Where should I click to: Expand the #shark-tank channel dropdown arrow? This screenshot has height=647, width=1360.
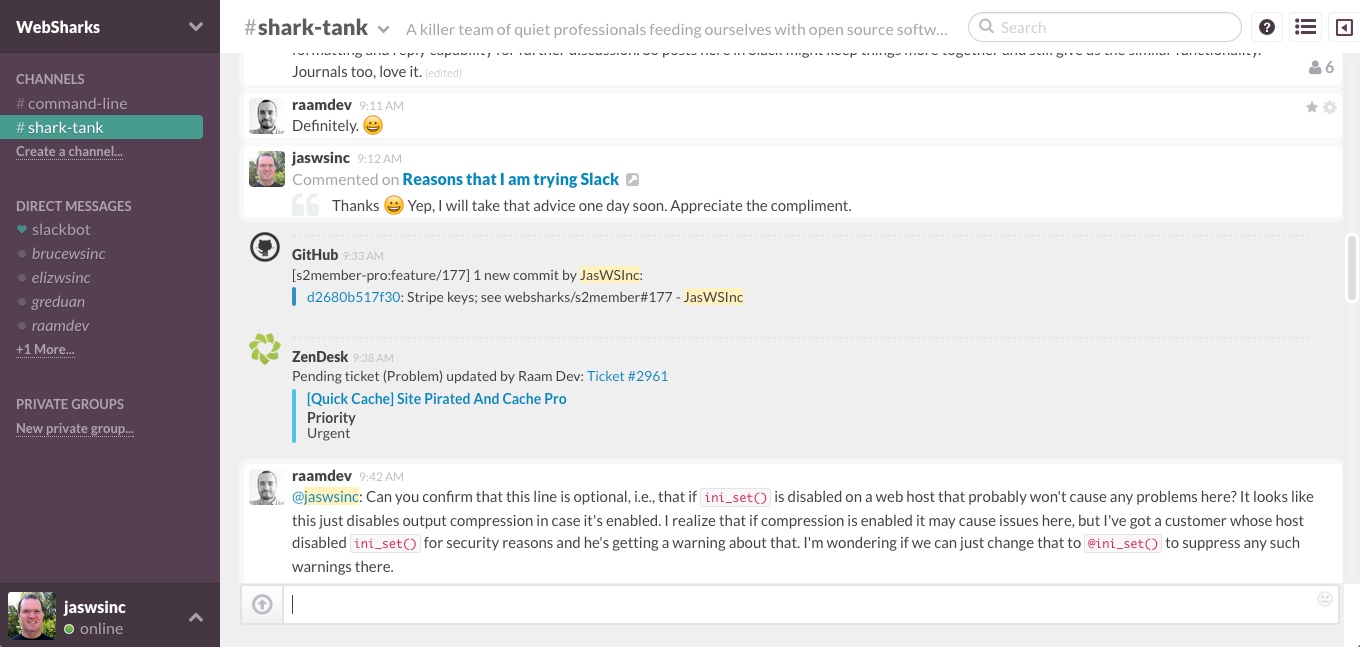[x=384, y=30]
